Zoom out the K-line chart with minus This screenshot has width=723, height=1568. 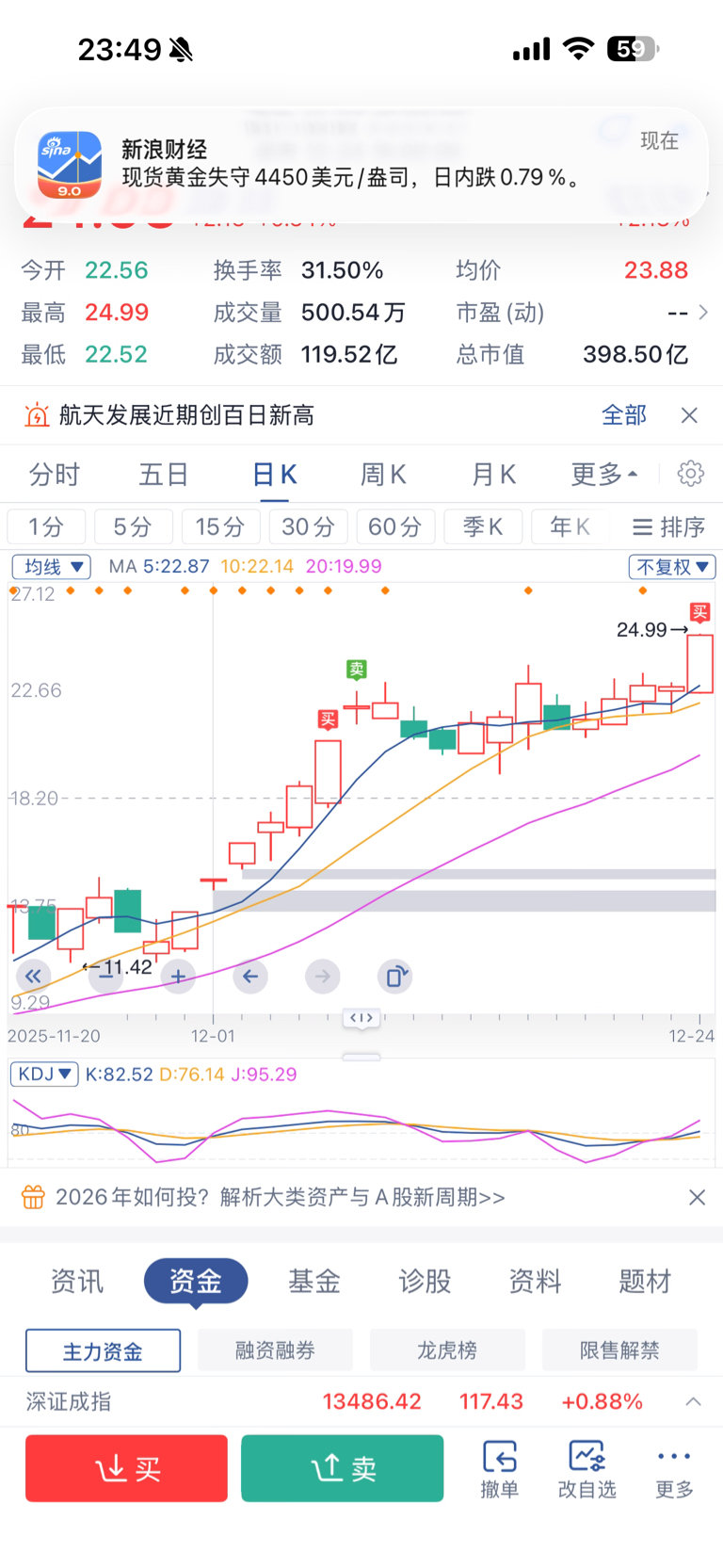(105, 977)
